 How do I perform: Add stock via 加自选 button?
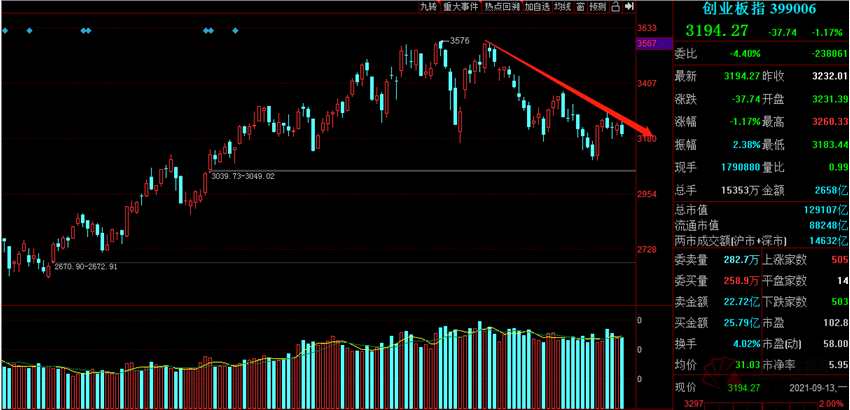coord(537,7)
